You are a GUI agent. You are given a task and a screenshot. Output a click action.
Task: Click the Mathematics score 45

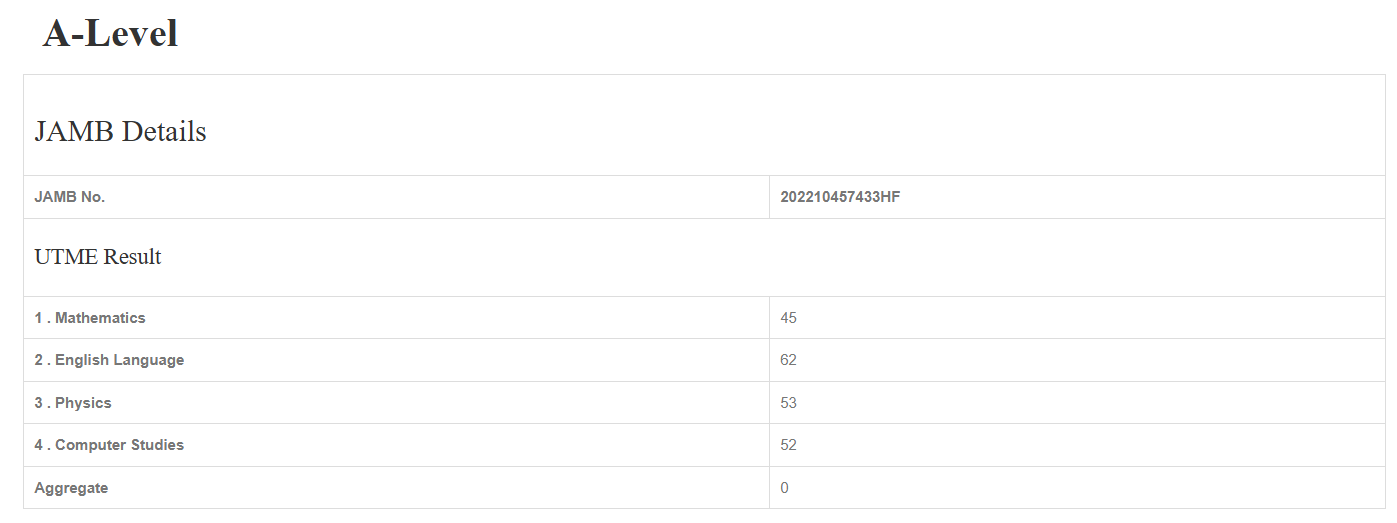click(x=788, y=318)
